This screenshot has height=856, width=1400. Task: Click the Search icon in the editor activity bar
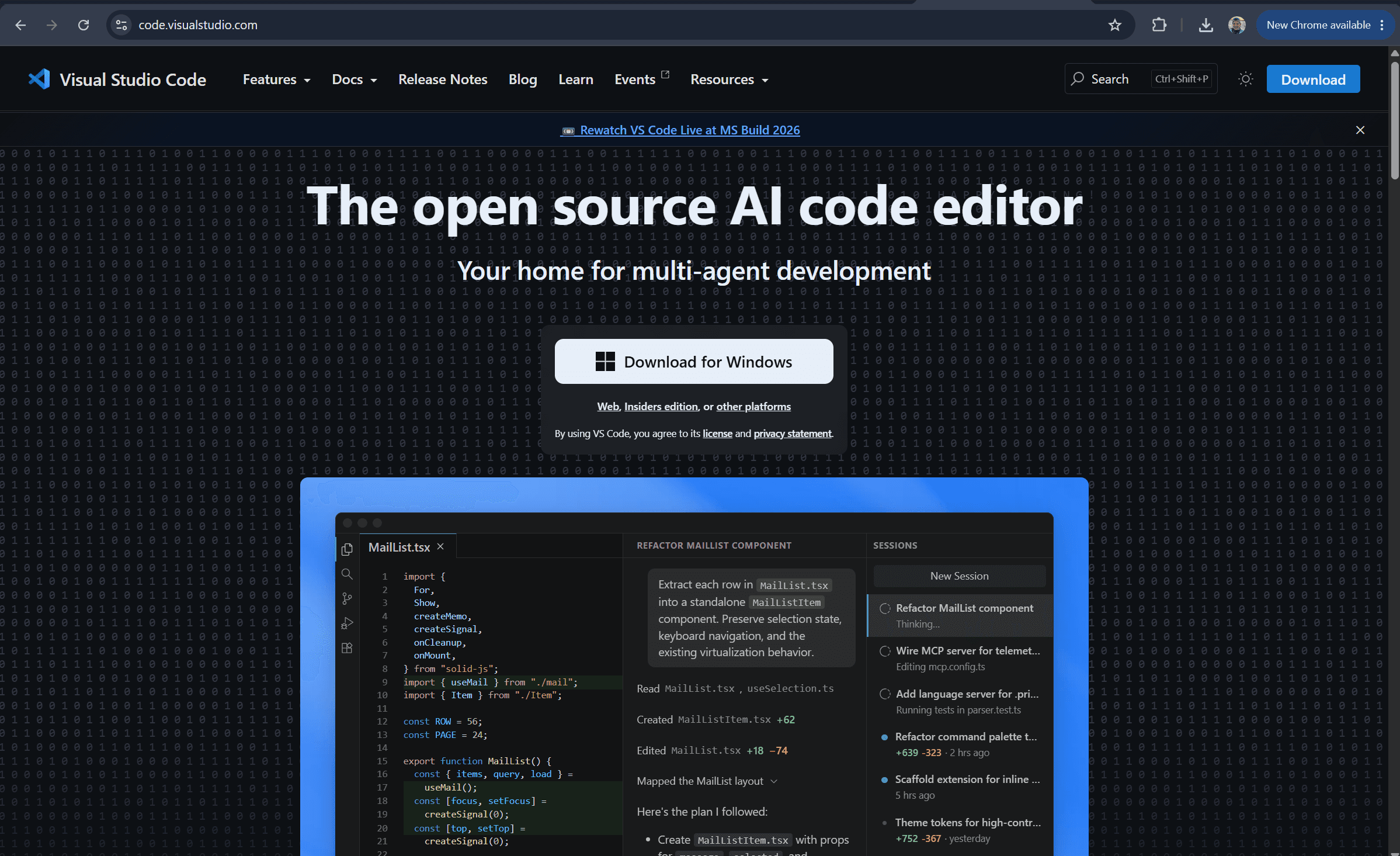[347, 574]
